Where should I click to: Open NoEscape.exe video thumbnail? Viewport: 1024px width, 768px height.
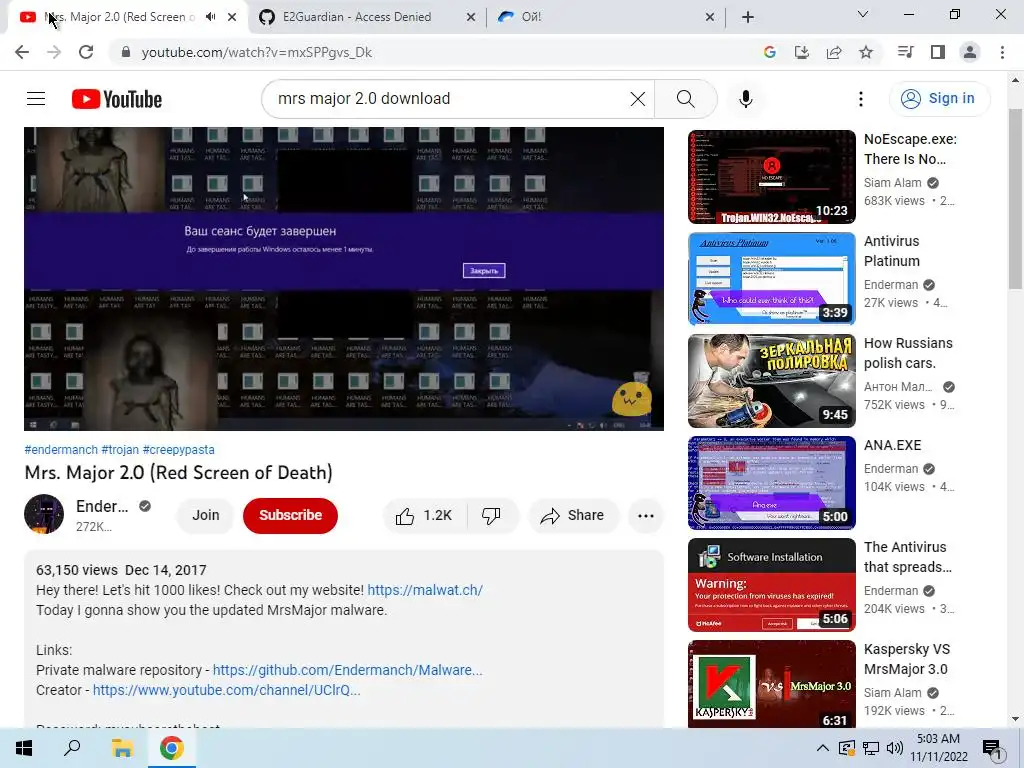(x=771, y=177)
